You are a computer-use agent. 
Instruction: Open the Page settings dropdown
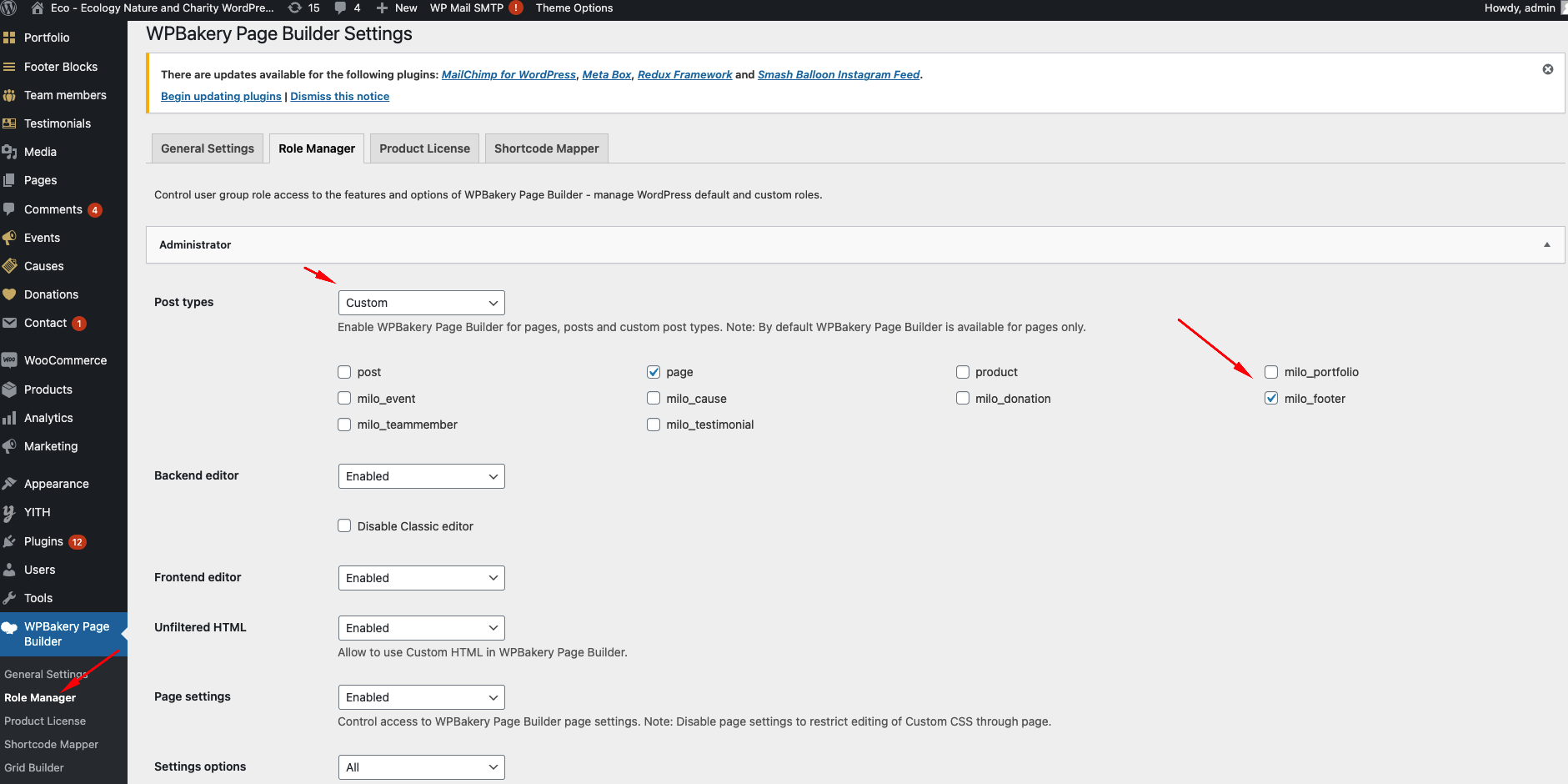[422, 697]
